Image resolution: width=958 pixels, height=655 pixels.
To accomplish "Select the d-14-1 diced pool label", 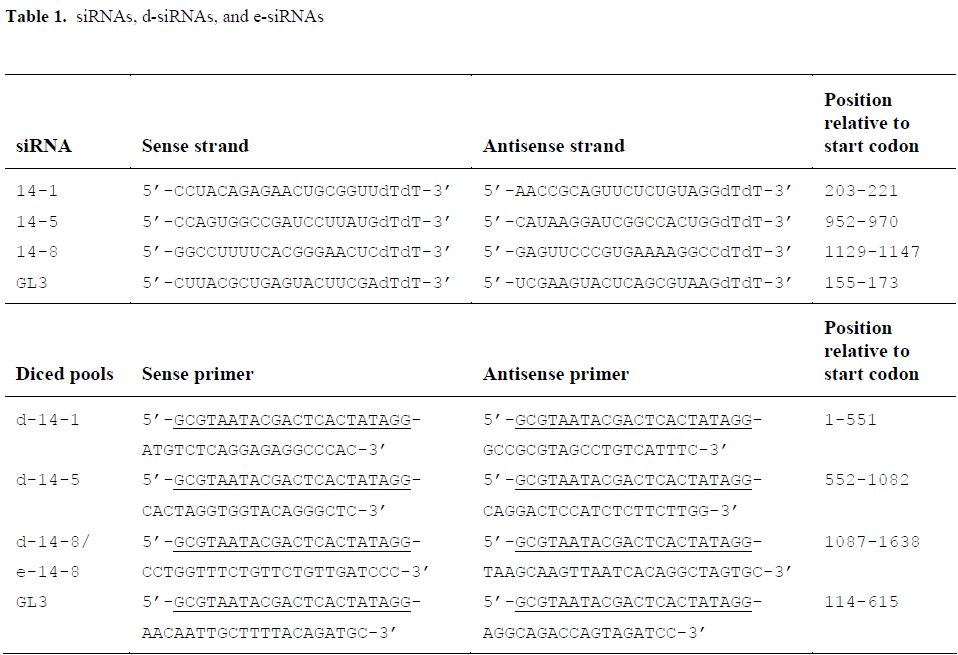I will (48, 419).
